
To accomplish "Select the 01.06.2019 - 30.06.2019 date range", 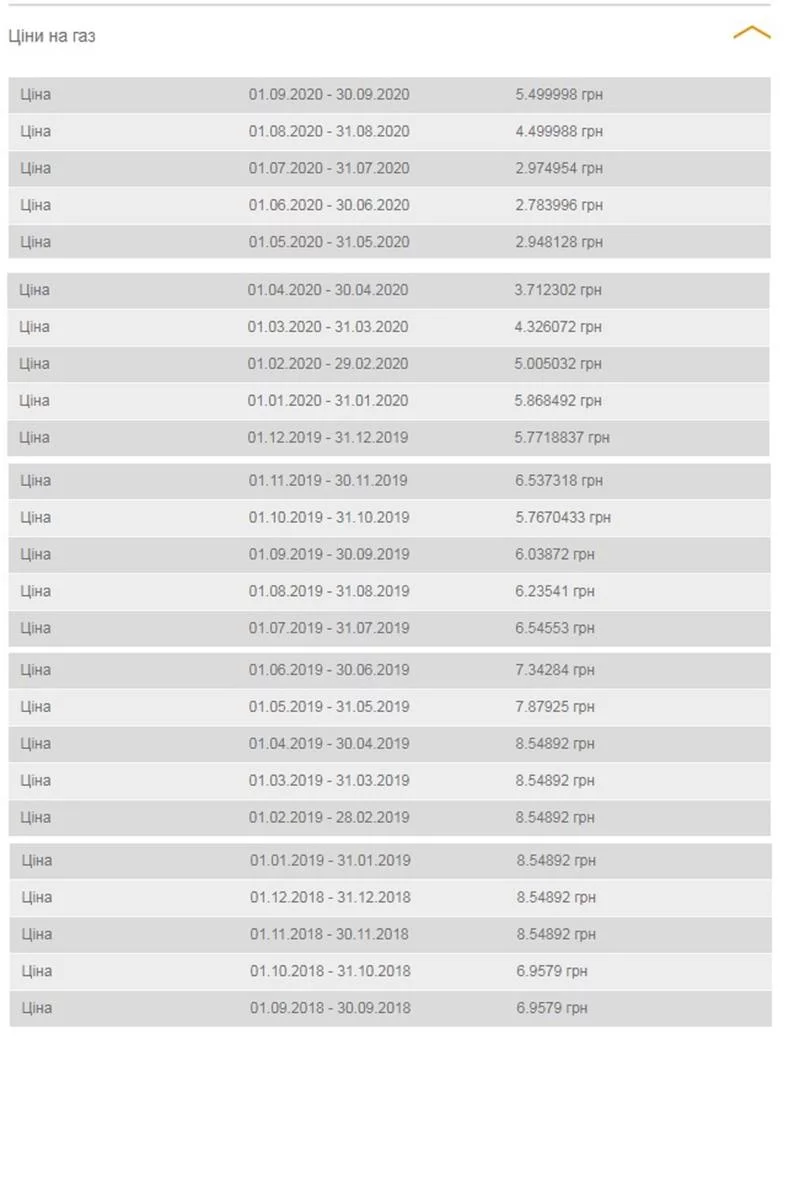I will [329, 670].
